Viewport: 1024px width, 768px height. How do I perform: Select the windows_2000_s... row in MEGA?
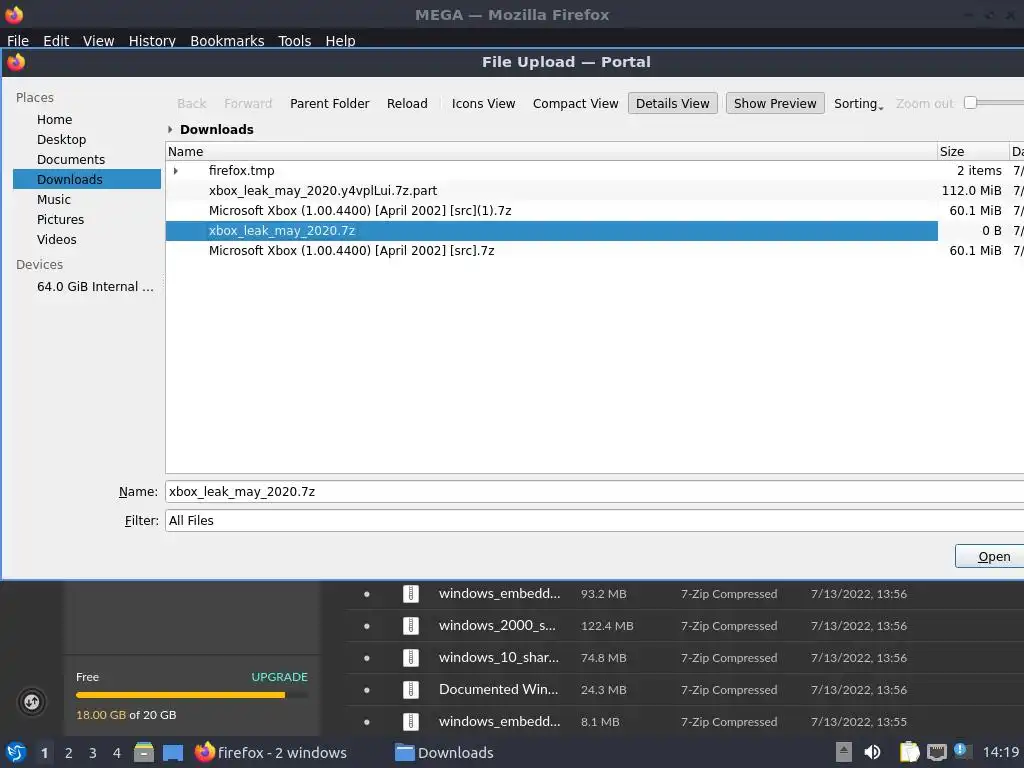pyautogui.click(x=685, y=626)
